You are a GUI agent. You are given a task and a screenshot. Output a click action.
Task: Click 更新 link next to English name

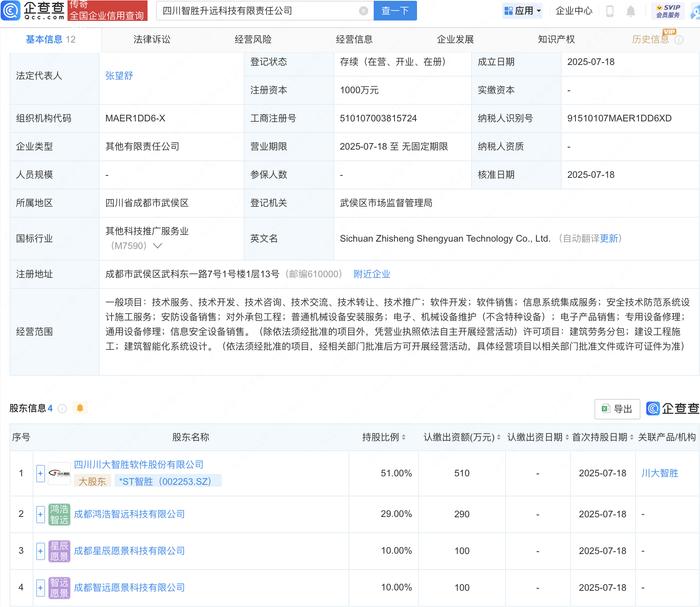point(609,238)
